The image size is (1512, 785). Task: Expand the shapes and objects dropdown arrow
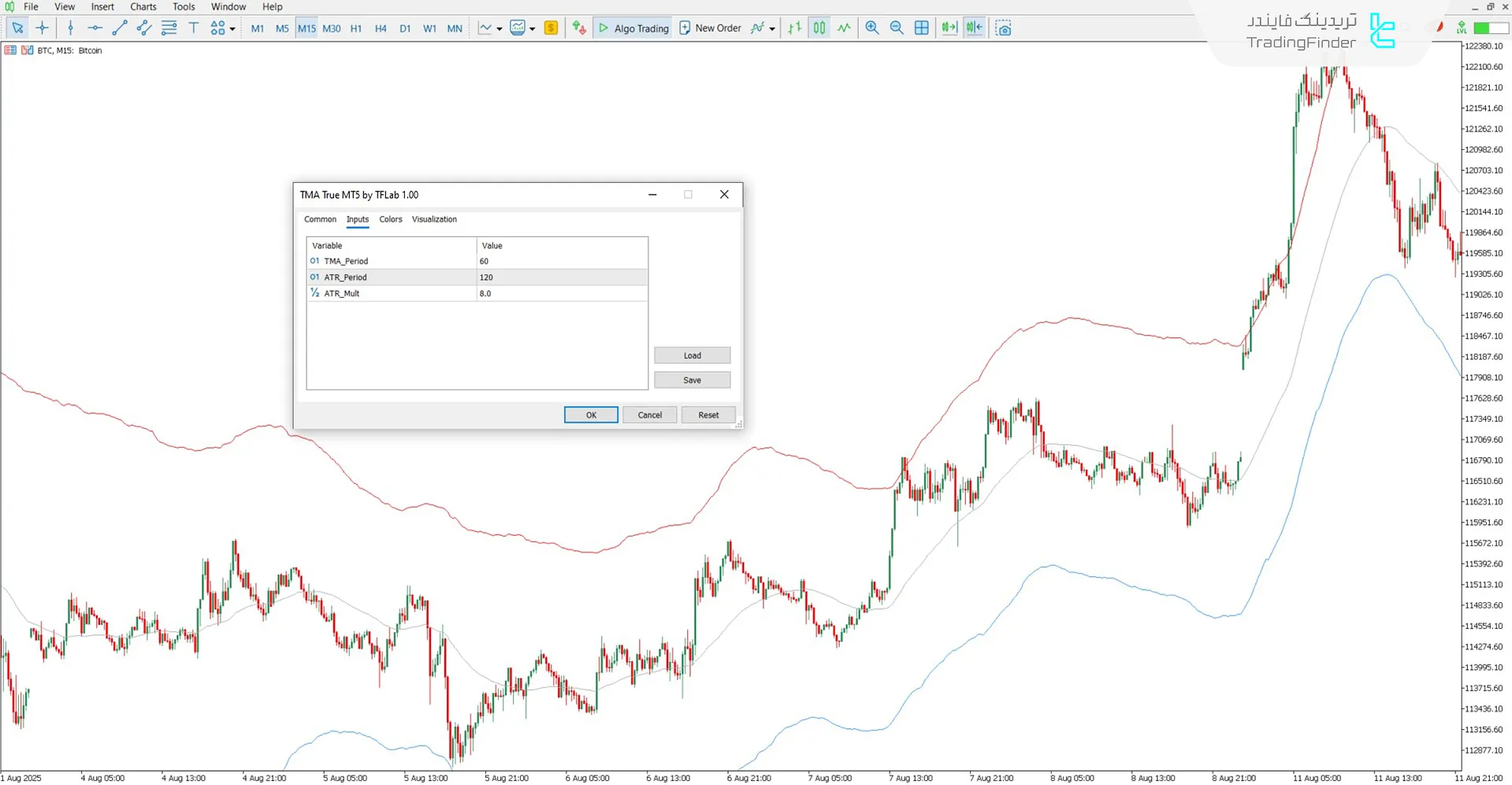232,29
